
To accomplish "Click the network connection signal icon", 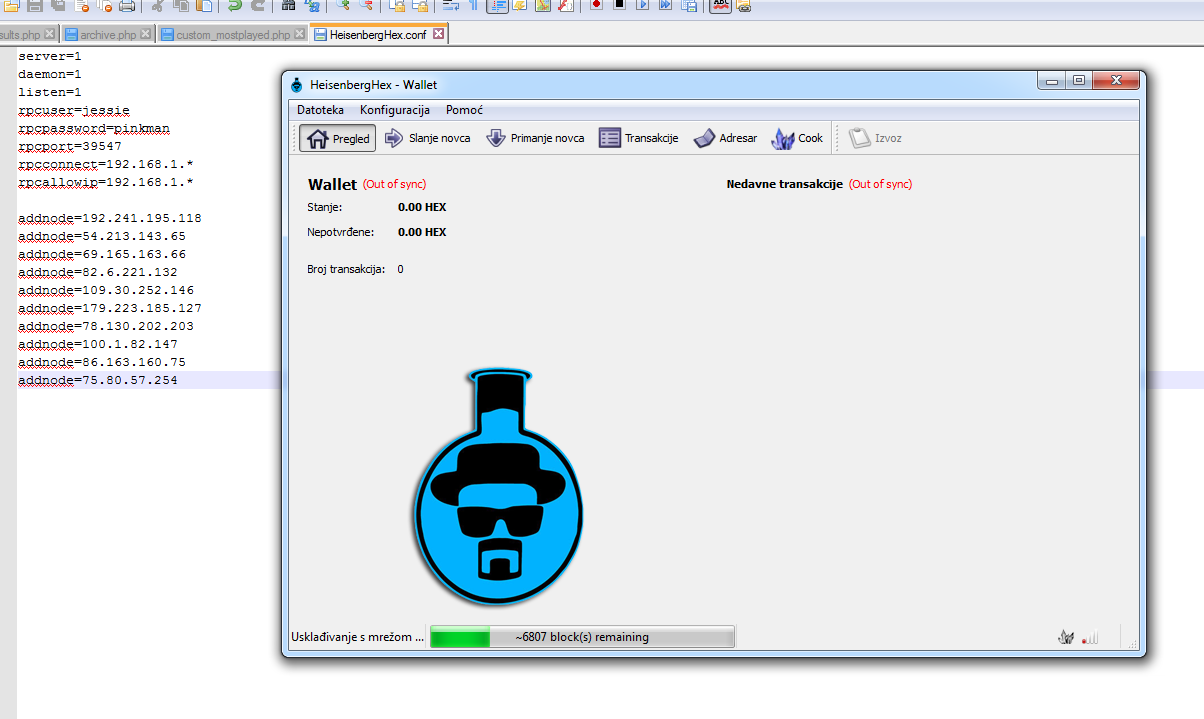I will click(x=1090, y=637).
